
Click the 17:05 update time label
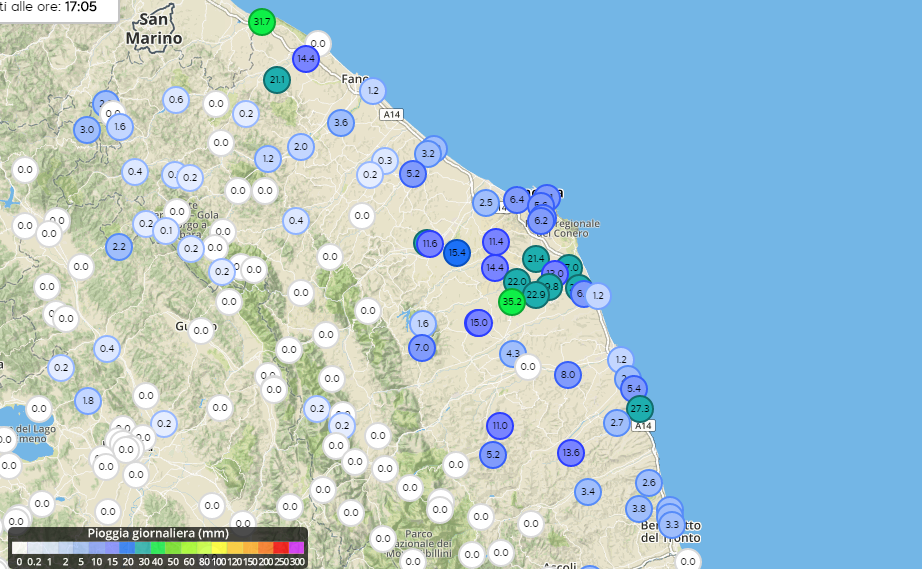click(80, 7)
